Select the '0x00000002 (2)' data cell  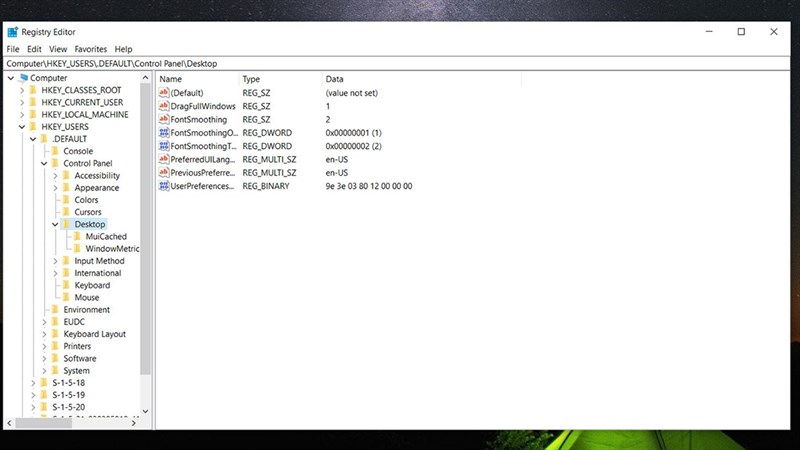[354, 146]
